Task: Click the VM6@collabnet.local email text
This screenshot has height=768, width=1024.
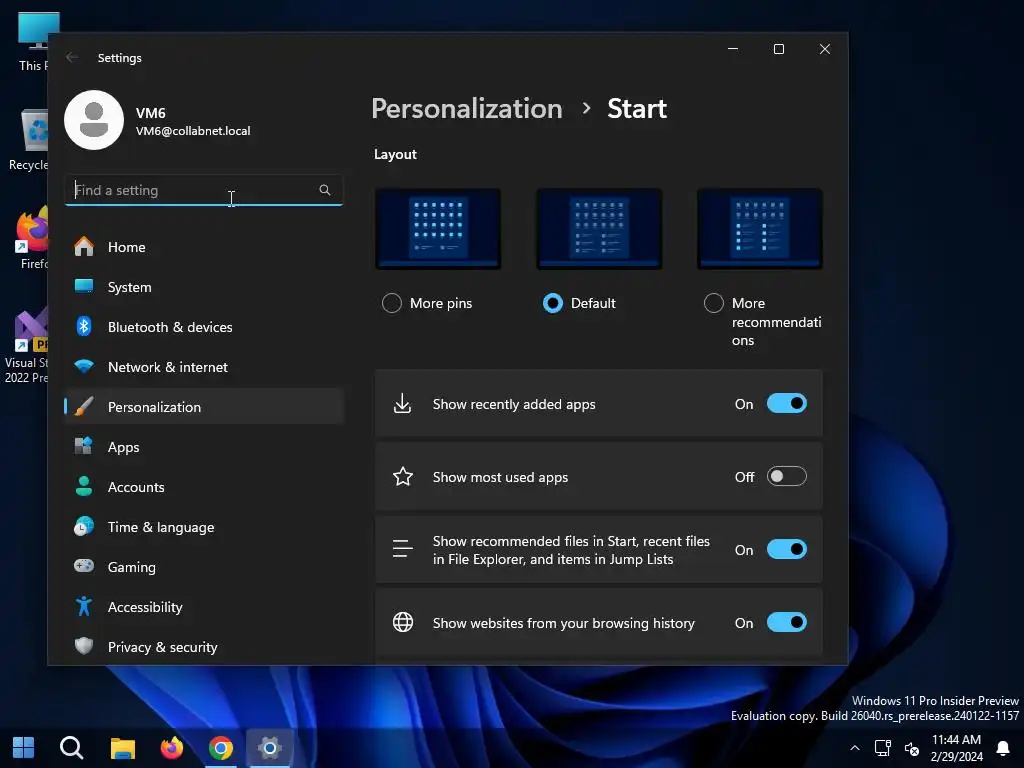Action: 193,131
